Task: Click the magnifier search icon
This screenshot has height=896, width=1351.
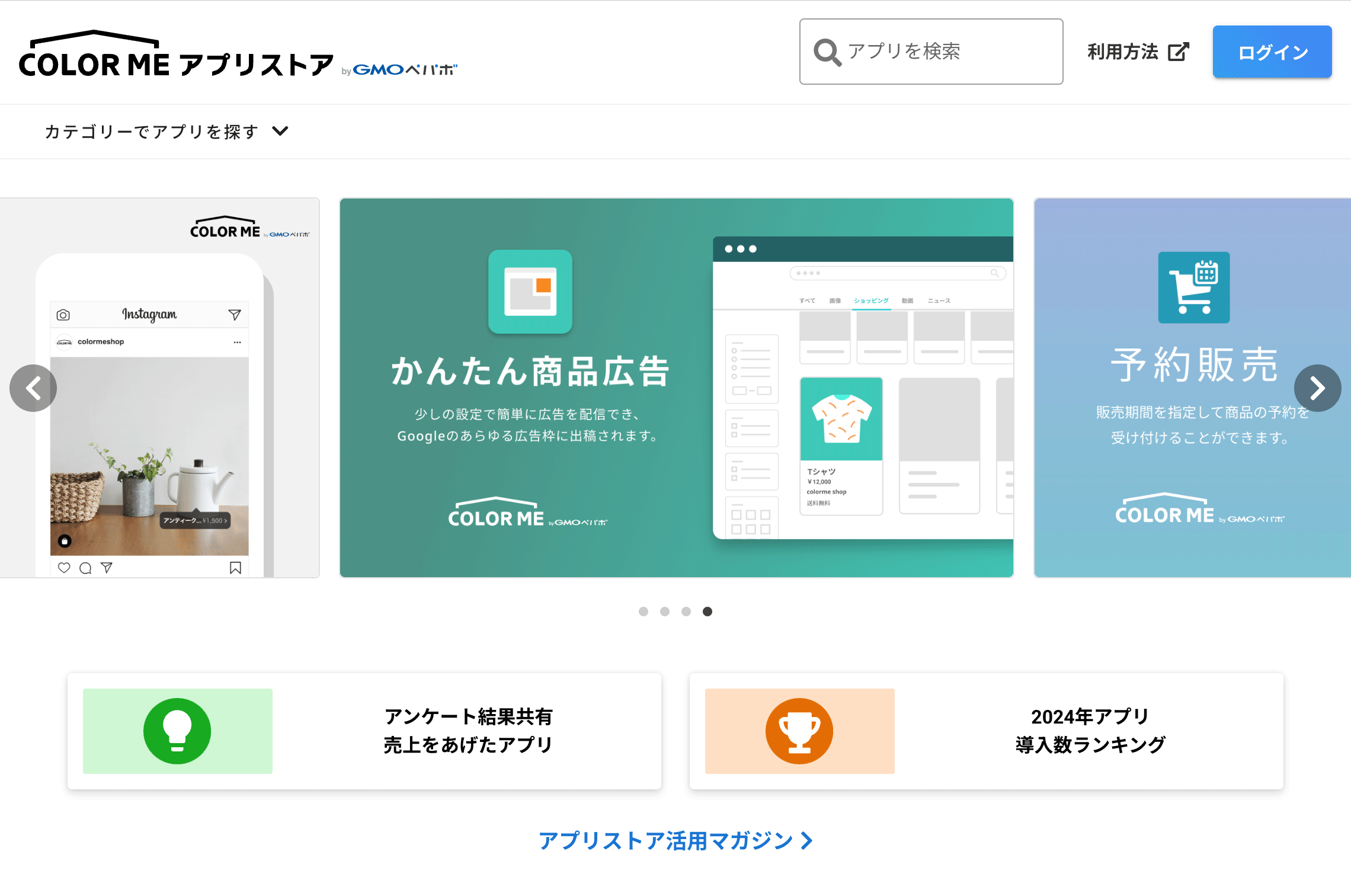Action: tap(827, 52)
